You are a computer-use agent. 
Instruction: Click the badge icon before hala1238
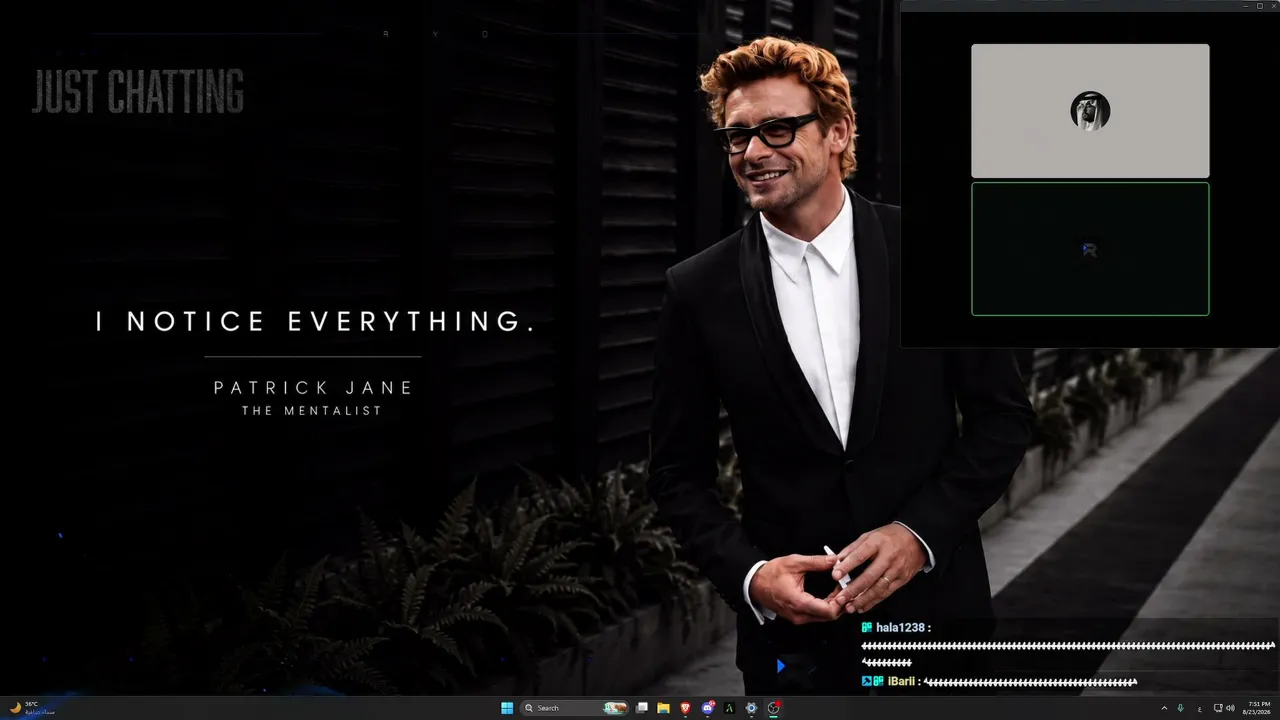tap(867, 628)
